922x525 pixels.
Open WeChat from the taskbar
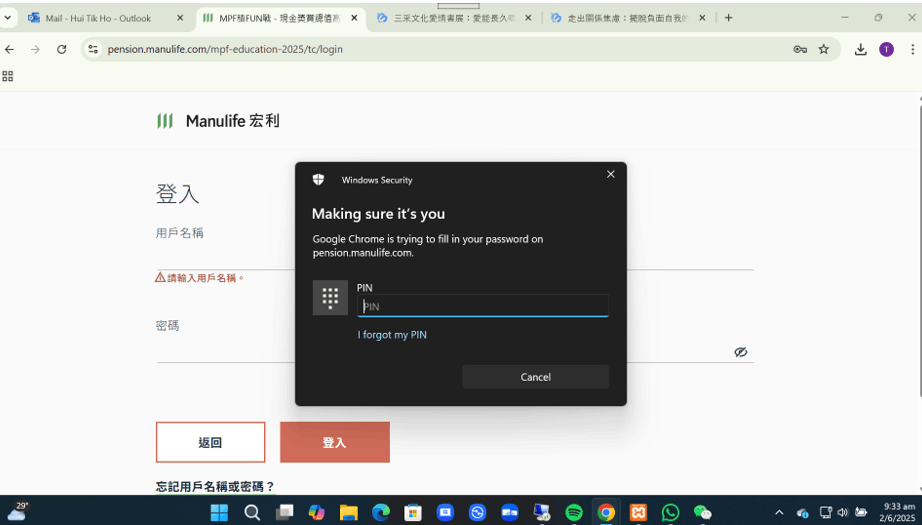point(702,512)
